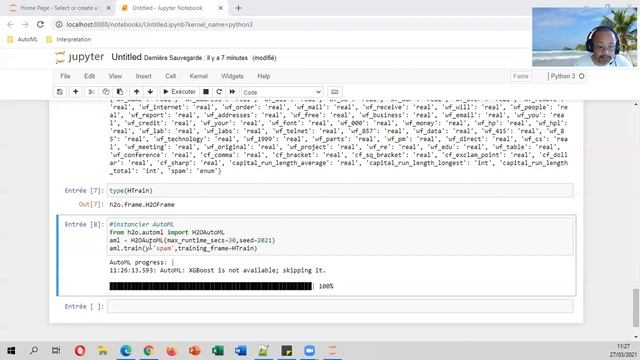
Task: Move the selected cell up
Action: (136, 92)
